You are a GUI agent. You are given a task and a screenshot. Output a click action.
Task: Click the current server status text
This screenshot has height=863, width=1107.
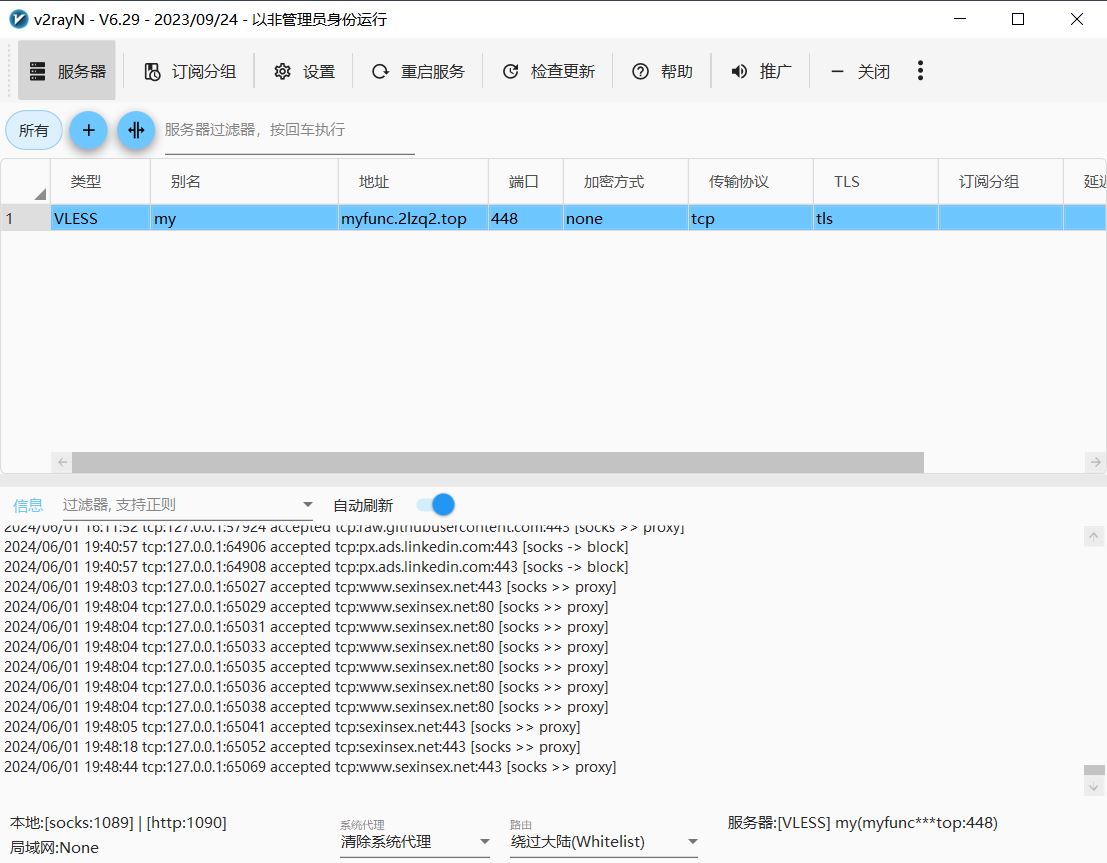(x=862, y=823)
